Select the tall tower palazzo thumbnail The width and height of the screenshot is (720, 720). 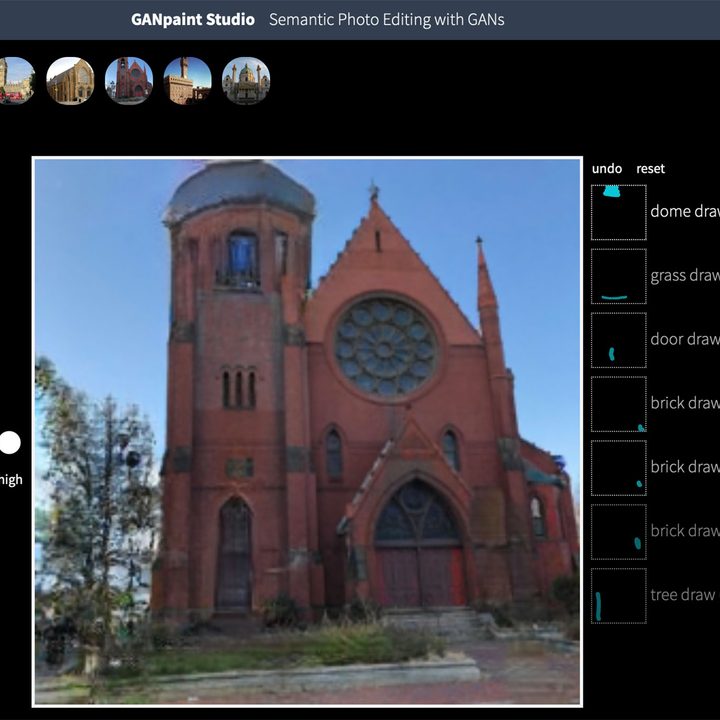(x=187, y=80)
